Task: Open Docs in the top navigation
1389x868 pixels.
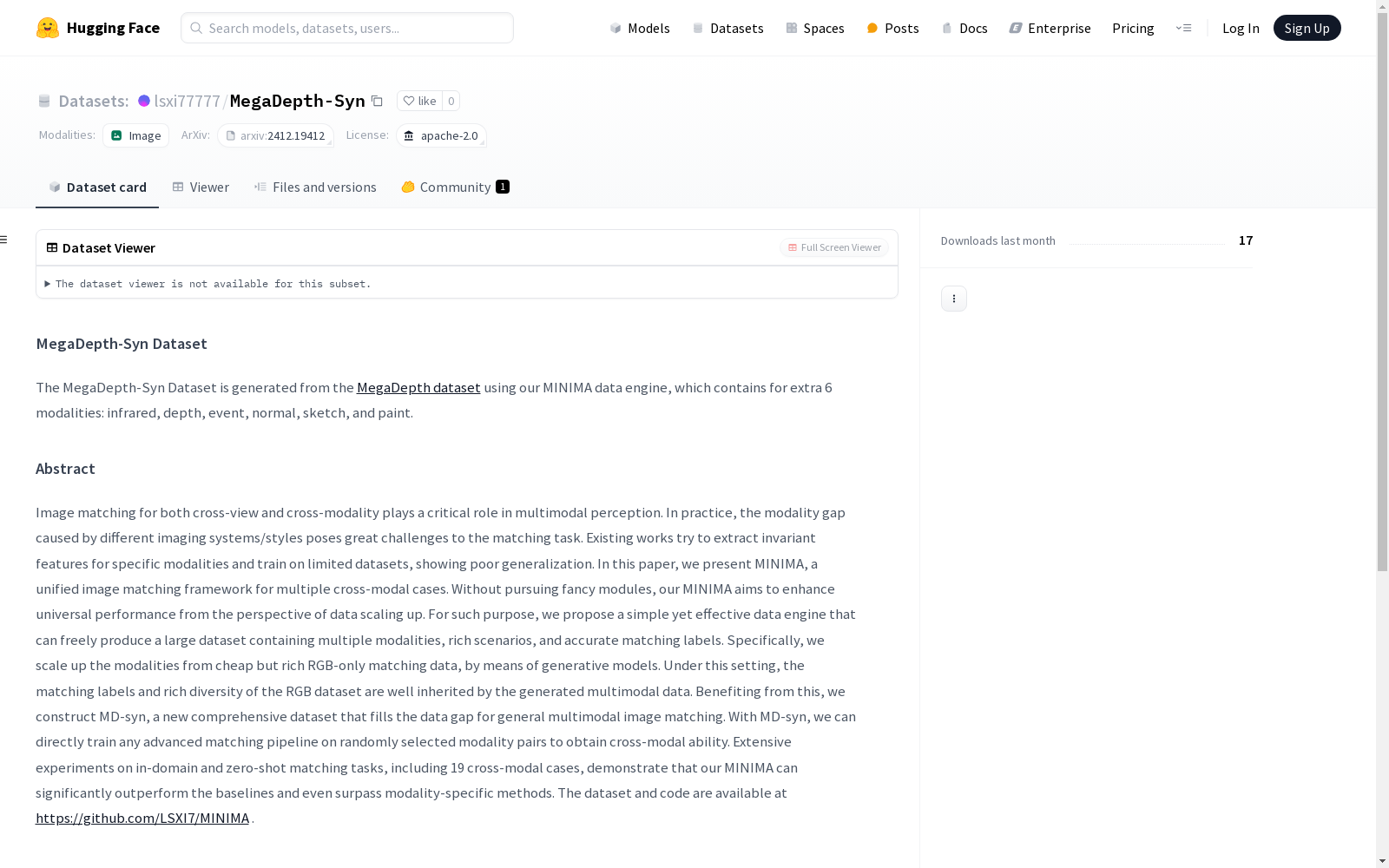Action: [964, 28]
